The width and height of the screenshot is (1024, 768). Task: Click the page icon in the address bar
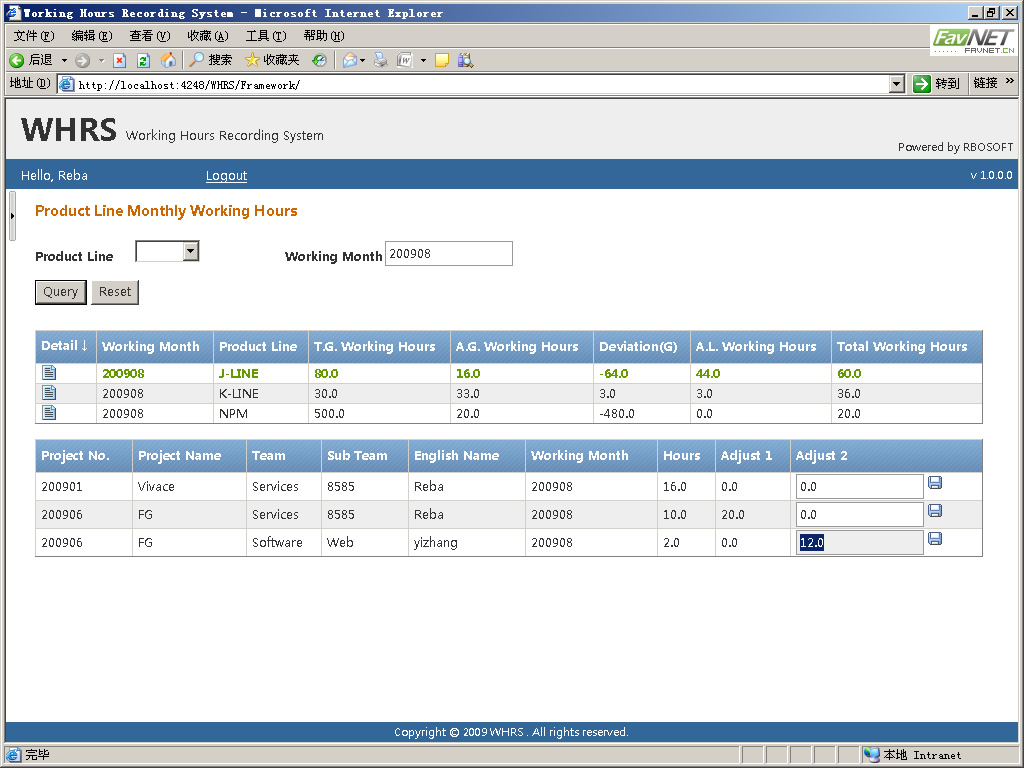coord(67,84)
